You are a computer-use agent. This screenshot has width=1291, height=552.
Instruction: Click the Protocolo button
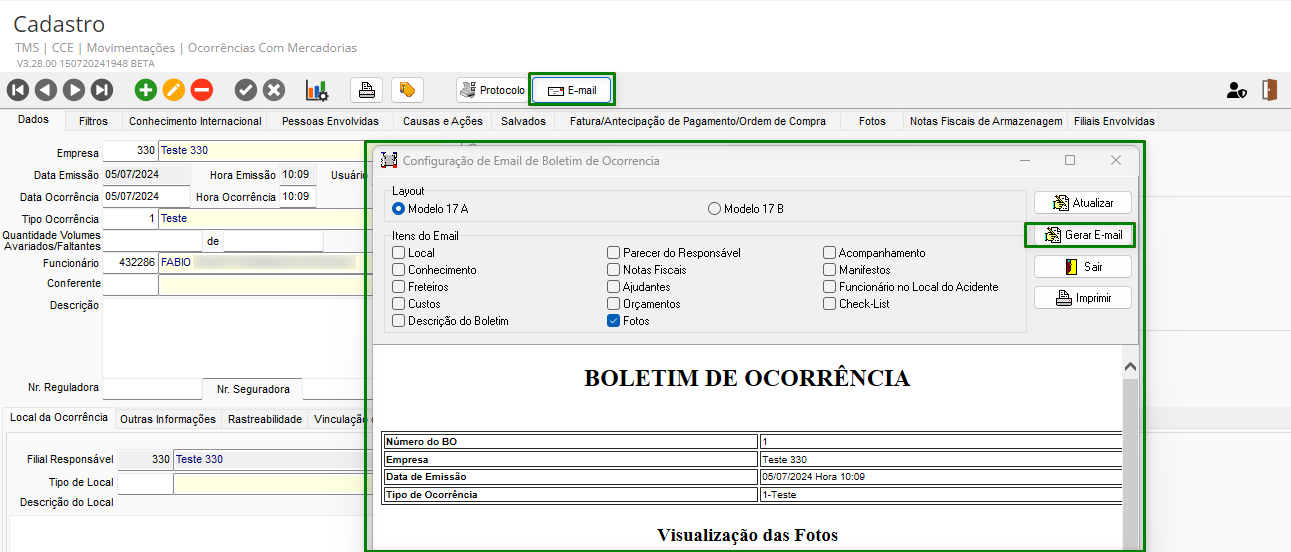[492, 90]
